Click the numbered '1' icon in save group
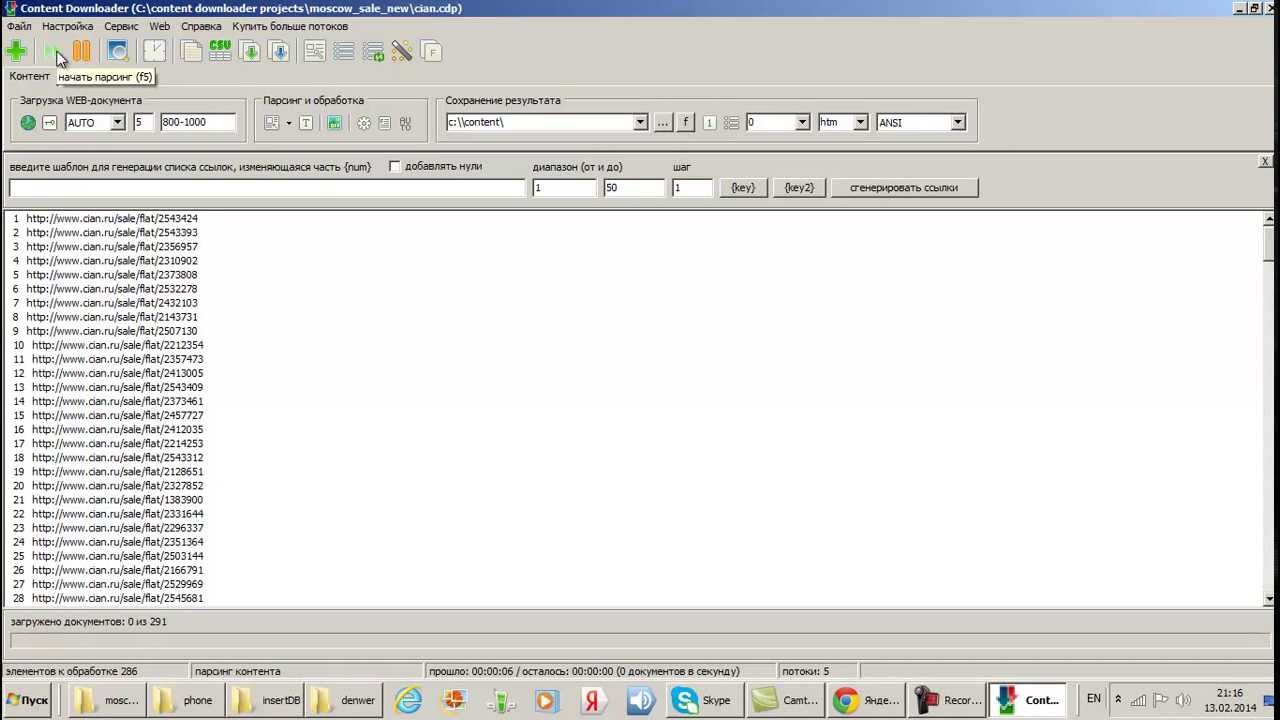Image resolution: width=1280 pixels, height=720 pixels. [709, 123]
